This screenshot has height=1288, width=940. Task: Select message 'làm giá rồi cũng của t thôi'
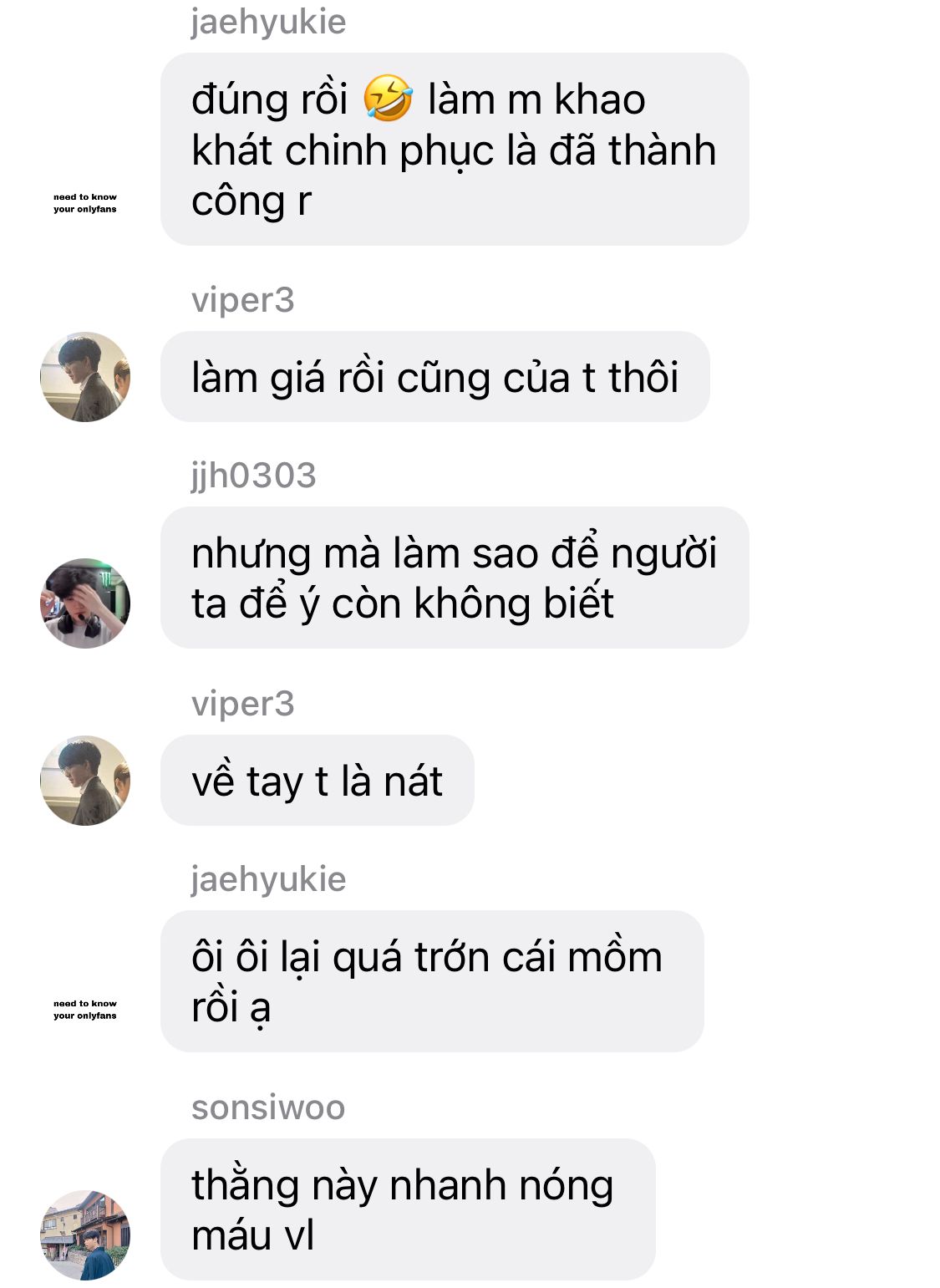pyautogui.click(x=434, y=377)
